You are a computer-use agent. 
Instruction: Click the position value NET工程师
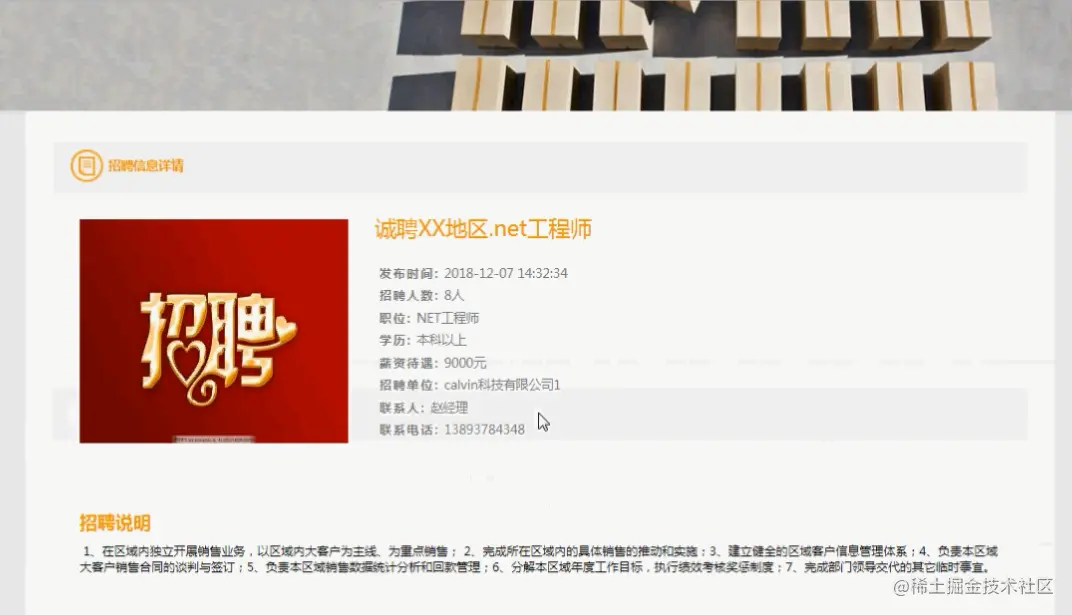(448, 318)
